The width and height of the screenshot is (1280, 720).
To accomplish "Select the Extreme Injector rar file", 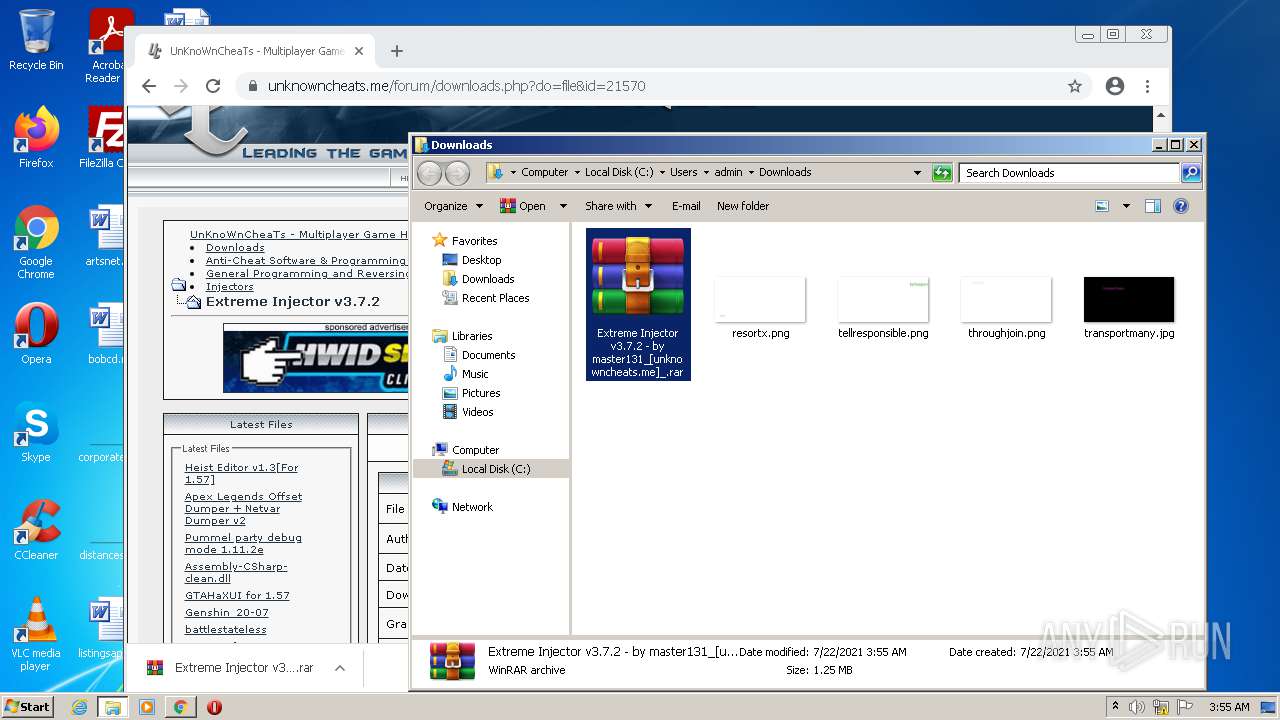I will pos(638,304).
